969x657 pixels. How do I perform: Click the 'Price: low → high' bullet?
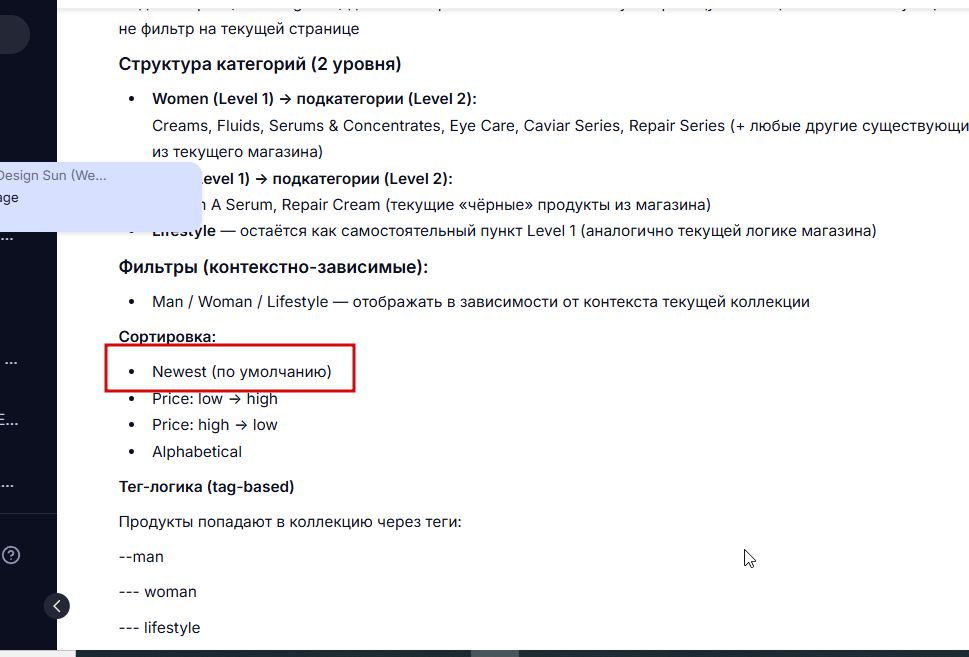point(214,399)
